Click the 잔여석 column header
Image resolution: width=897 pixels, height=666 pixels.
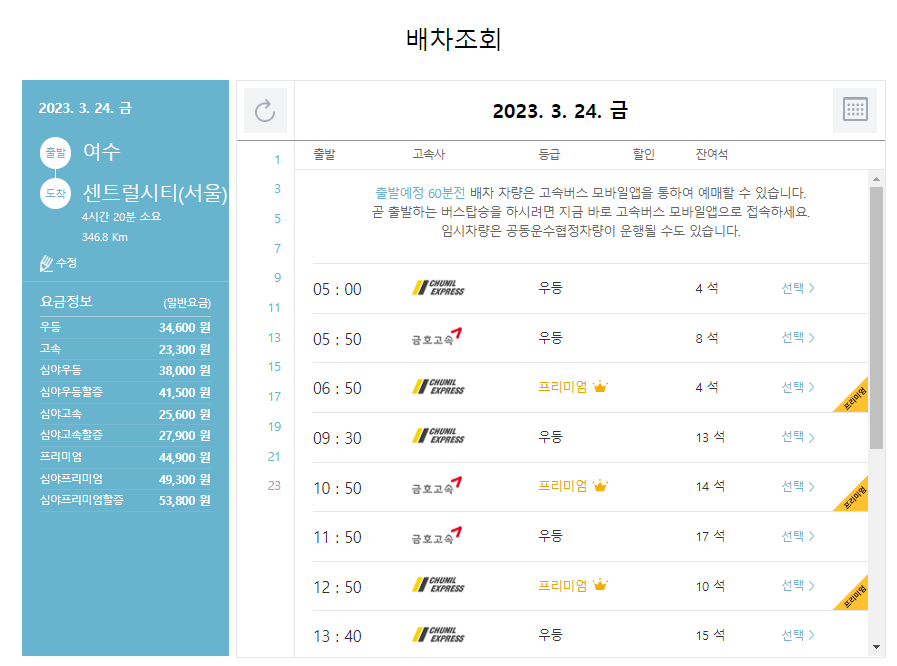click(x=712, y=154)
